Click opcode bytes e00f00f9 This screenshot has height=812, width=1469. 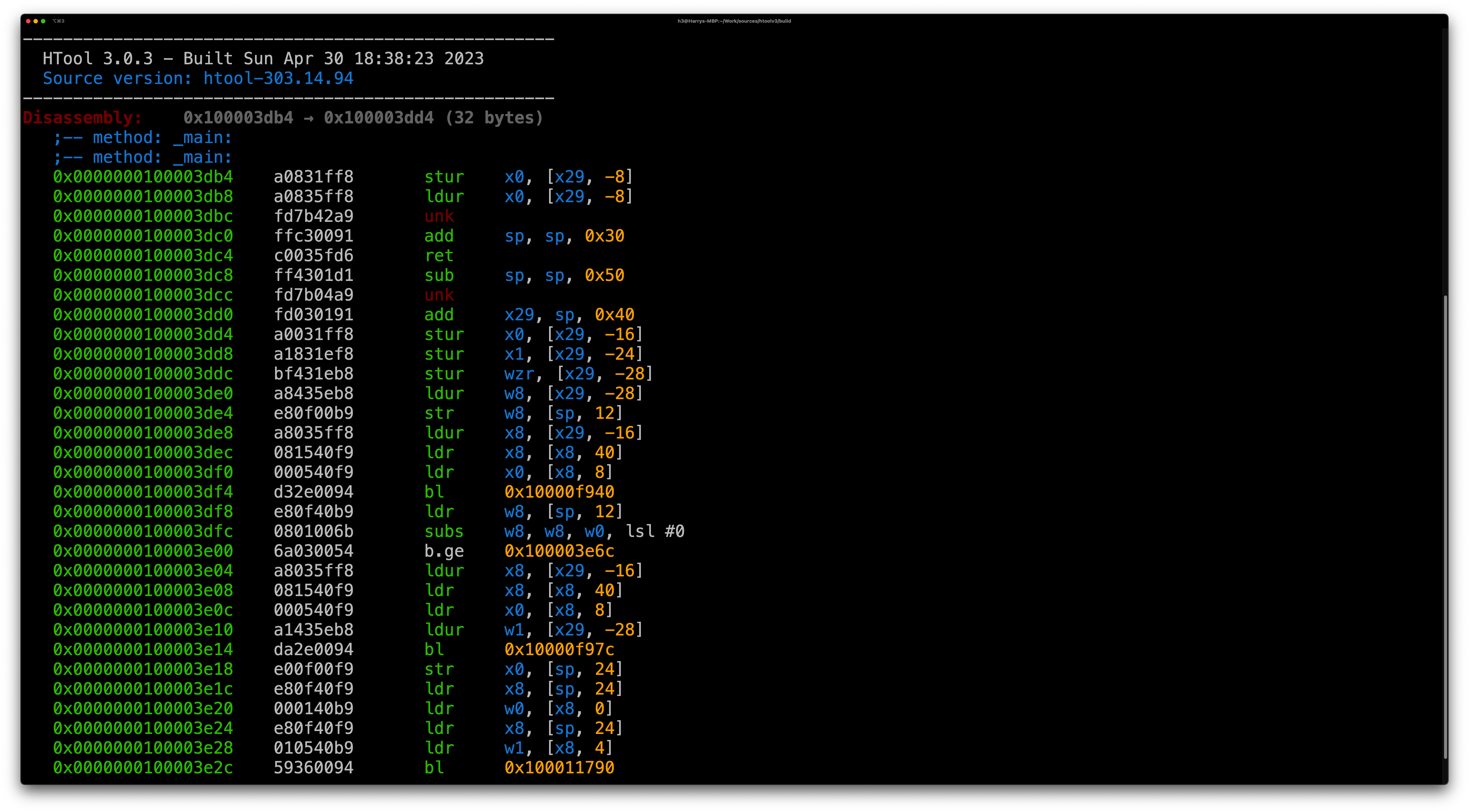point(314,669)
